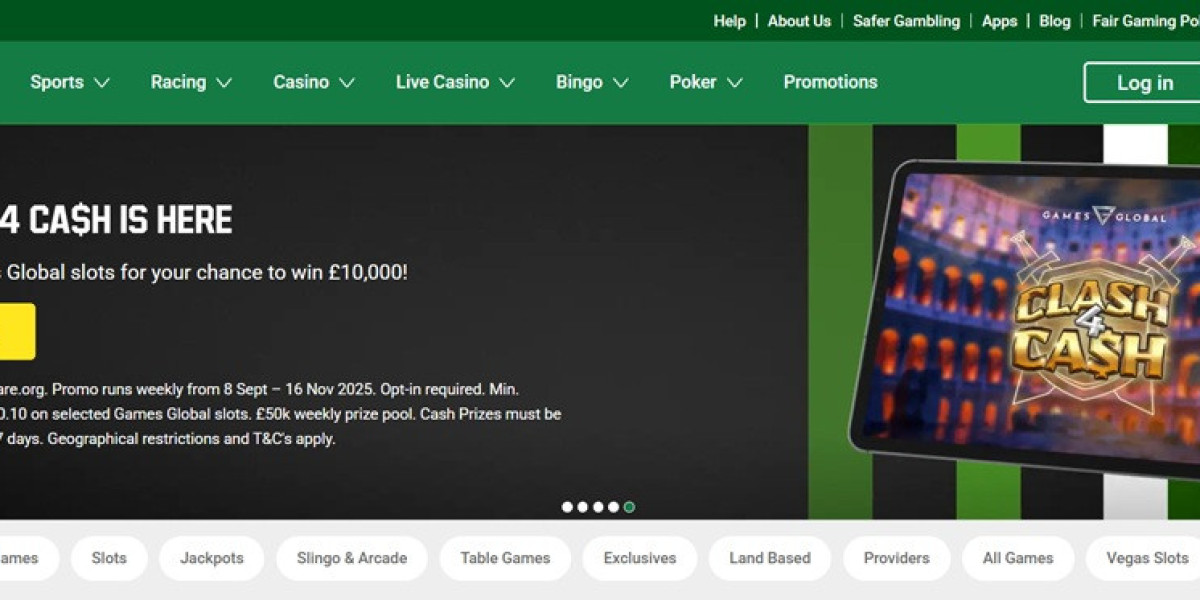
Task: Select the first carousel dot
Action: (567, 507)
